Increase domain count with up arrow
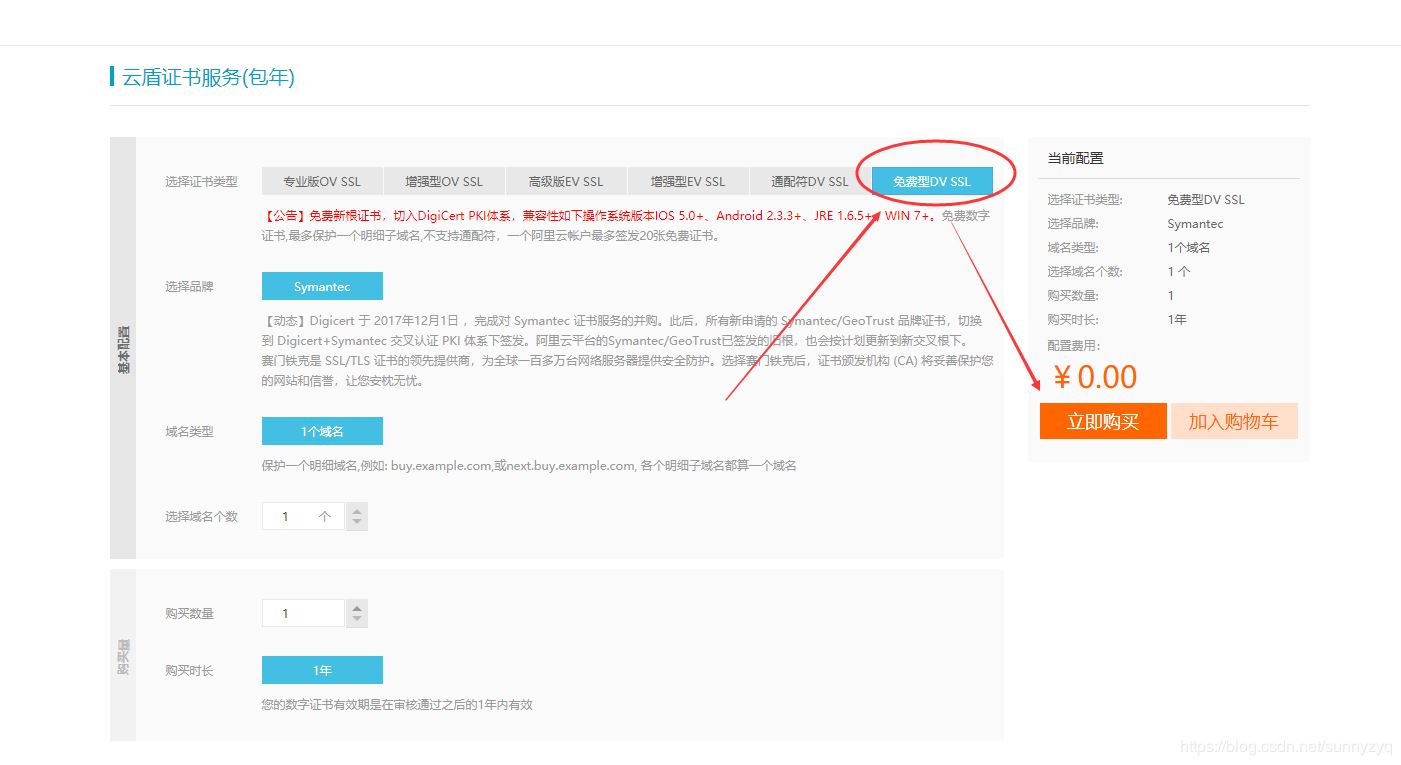Screen dimensions: 1401x765 (357, 510)
